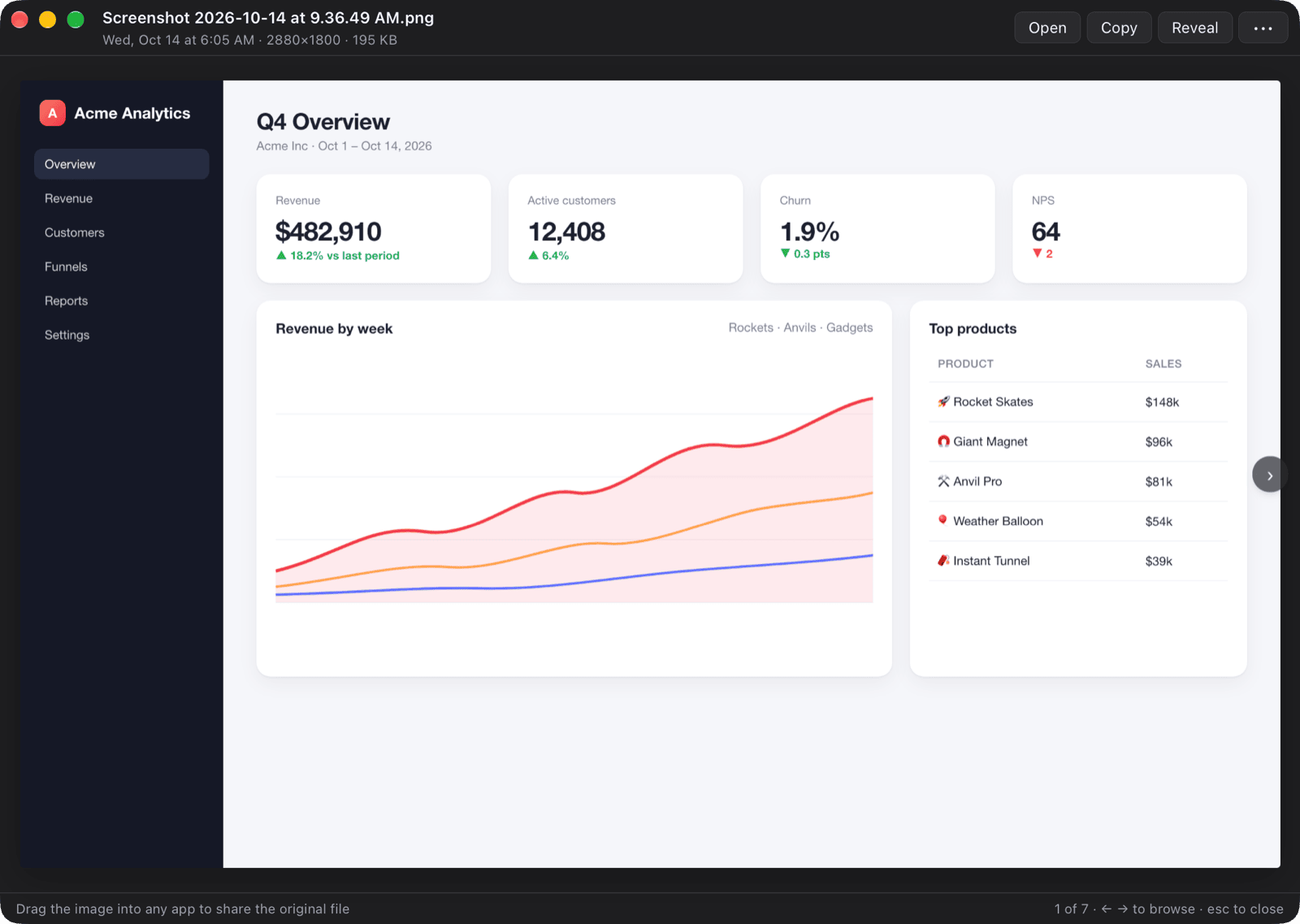Click the green up arrow under Active customers
Screen dimensions: 1300x924
click(x=533, y=255)
